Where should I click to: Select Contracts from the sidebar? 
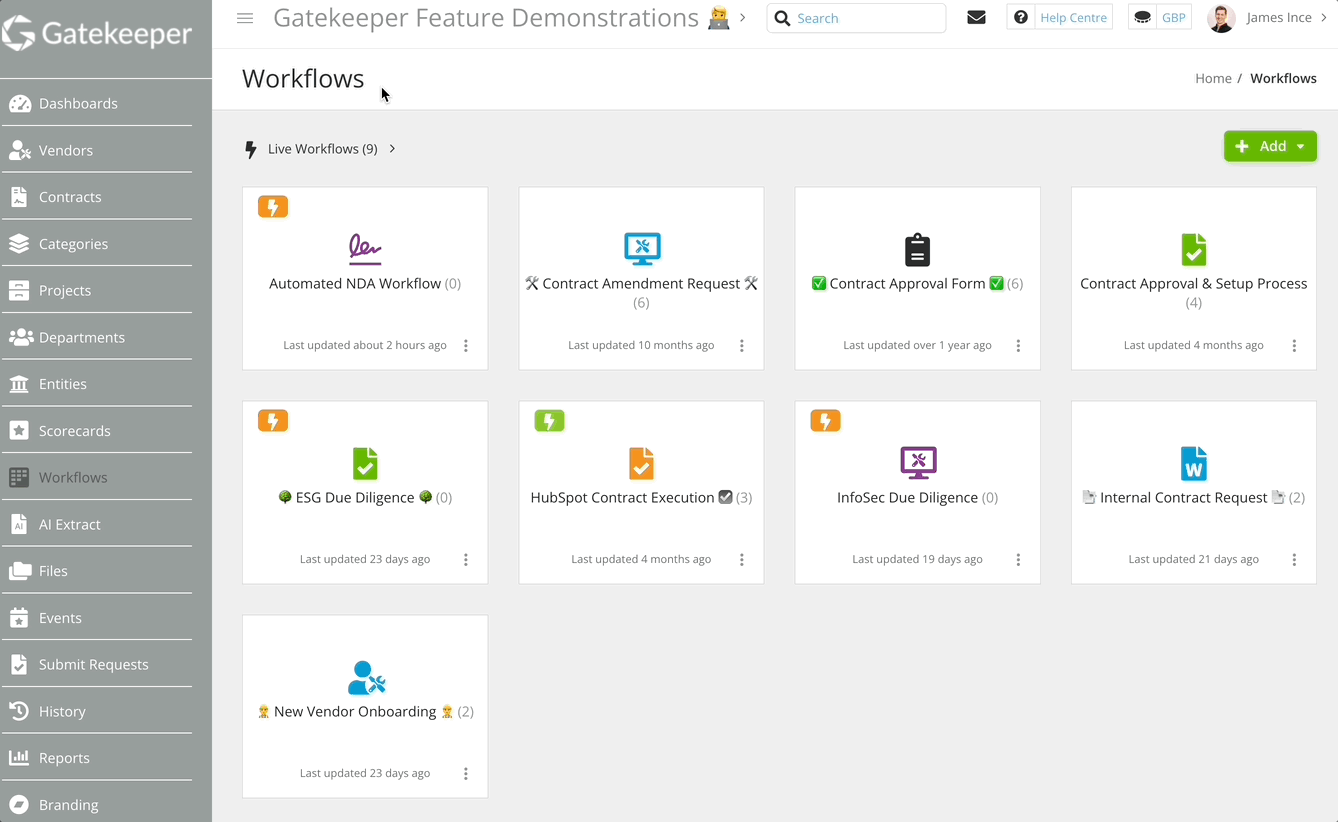(70, 197)
